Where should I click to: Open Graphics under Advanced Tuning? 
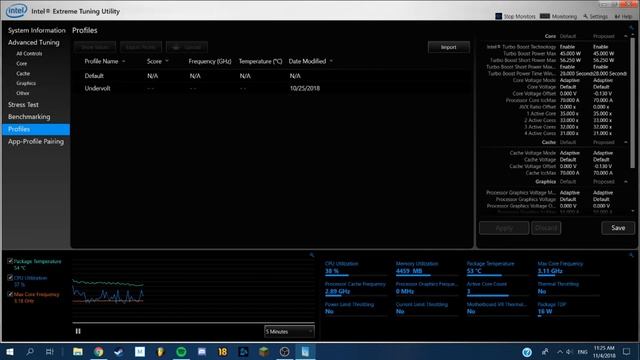click(26, 83)
